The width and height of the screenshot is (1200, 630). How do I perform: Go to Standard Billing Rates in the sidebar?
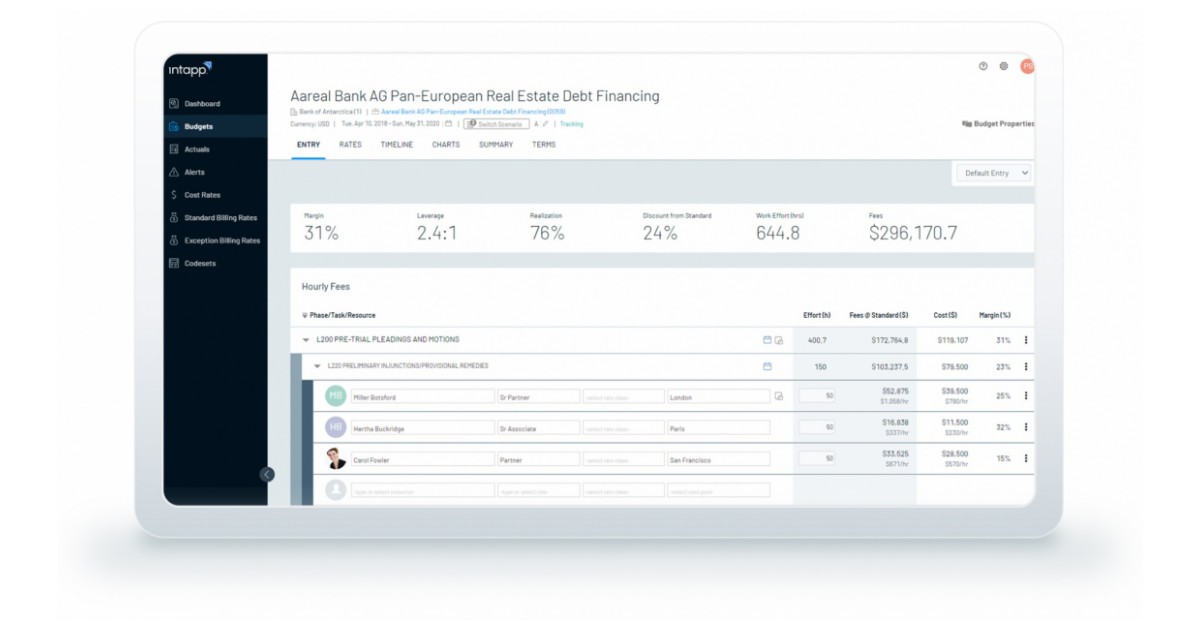[x=220, y=218]
